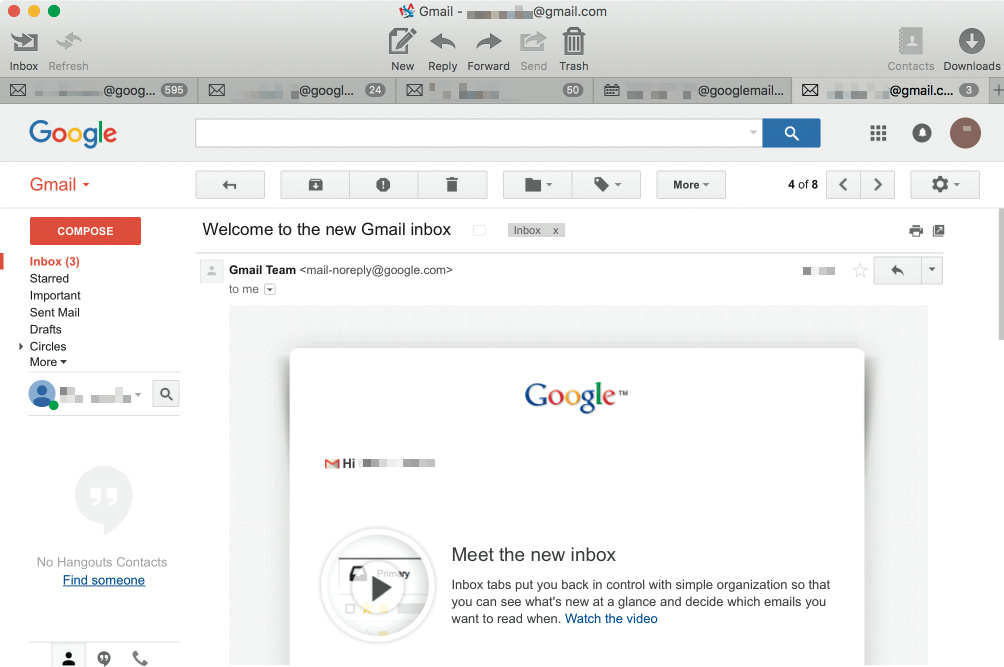Show search options dropdown arrow
The height and width of the screenshot is (667, 1004).
pyautogui.click(x=753, y=133)
